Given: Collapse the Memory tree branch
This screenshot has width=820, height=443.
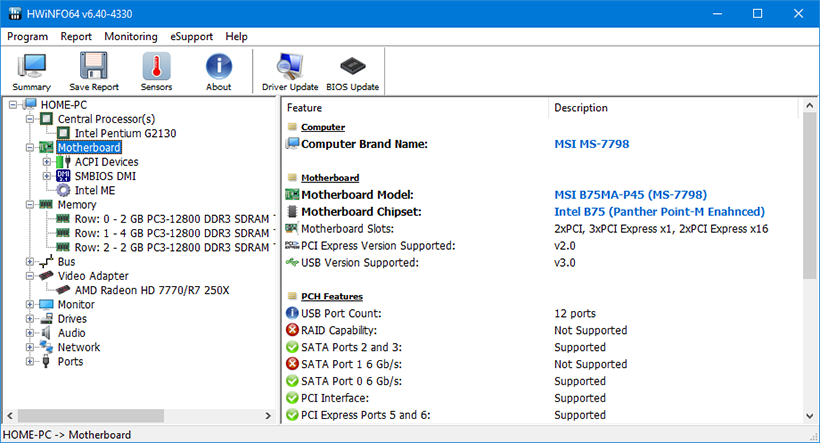Looking at the screenshot, I should tap(31, 205).
